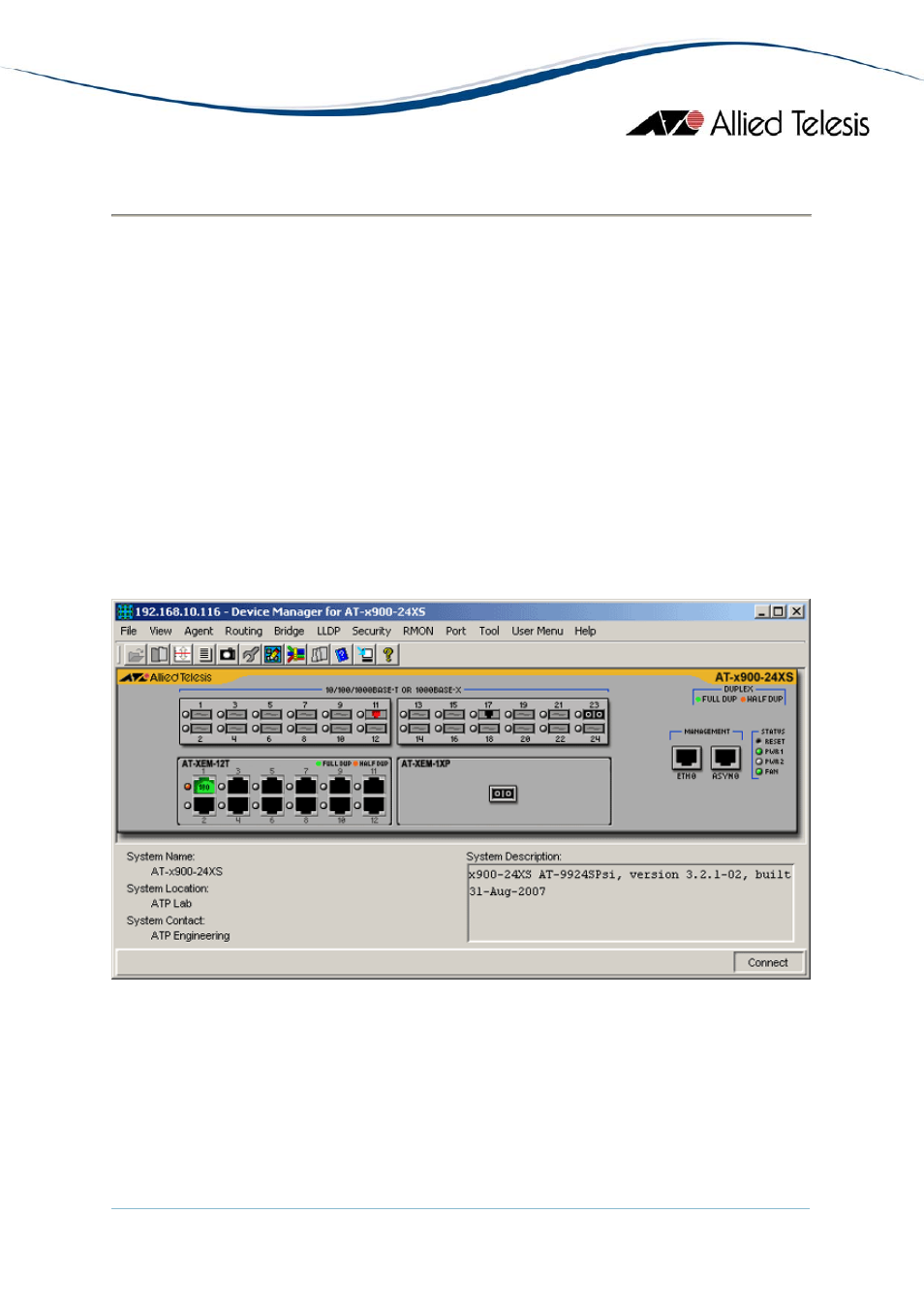
Task: Open the Agent menu
Action: [x=199, y=631]
